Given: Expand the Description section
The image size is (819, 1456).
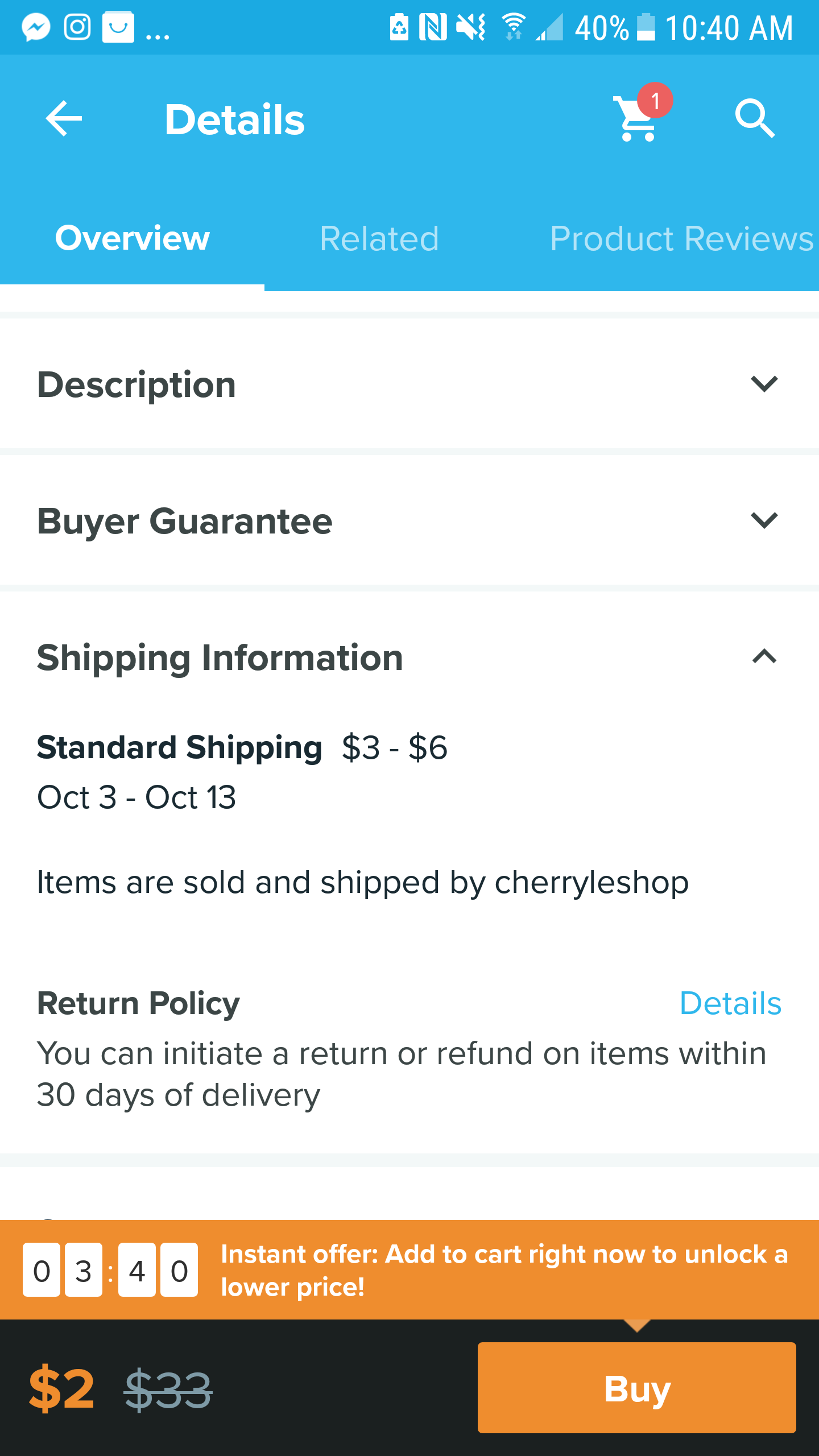Looking at the screenshot, I should coord(764,384).
